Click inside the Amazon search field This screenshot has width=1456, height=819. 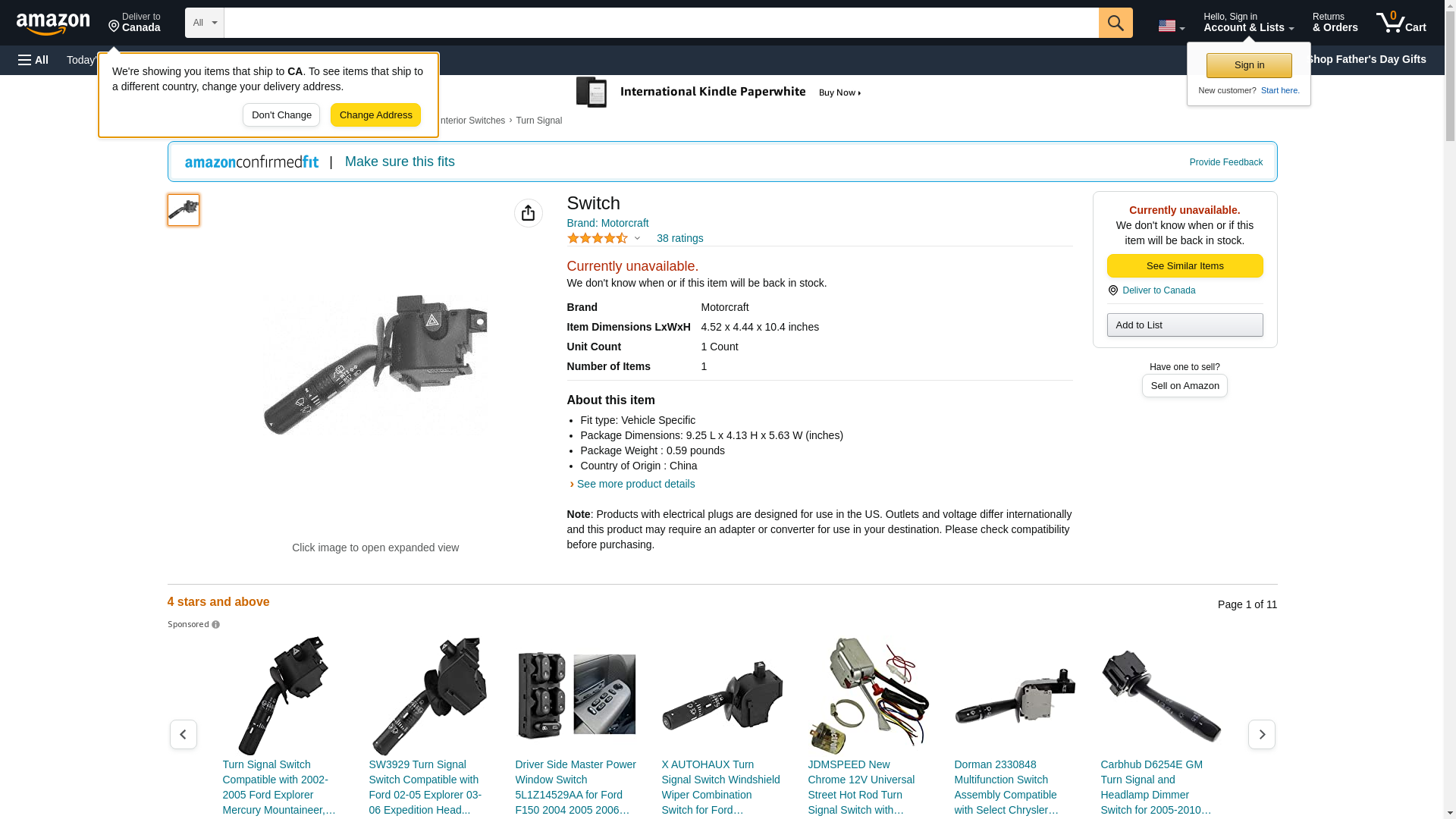tap(660, 23)
